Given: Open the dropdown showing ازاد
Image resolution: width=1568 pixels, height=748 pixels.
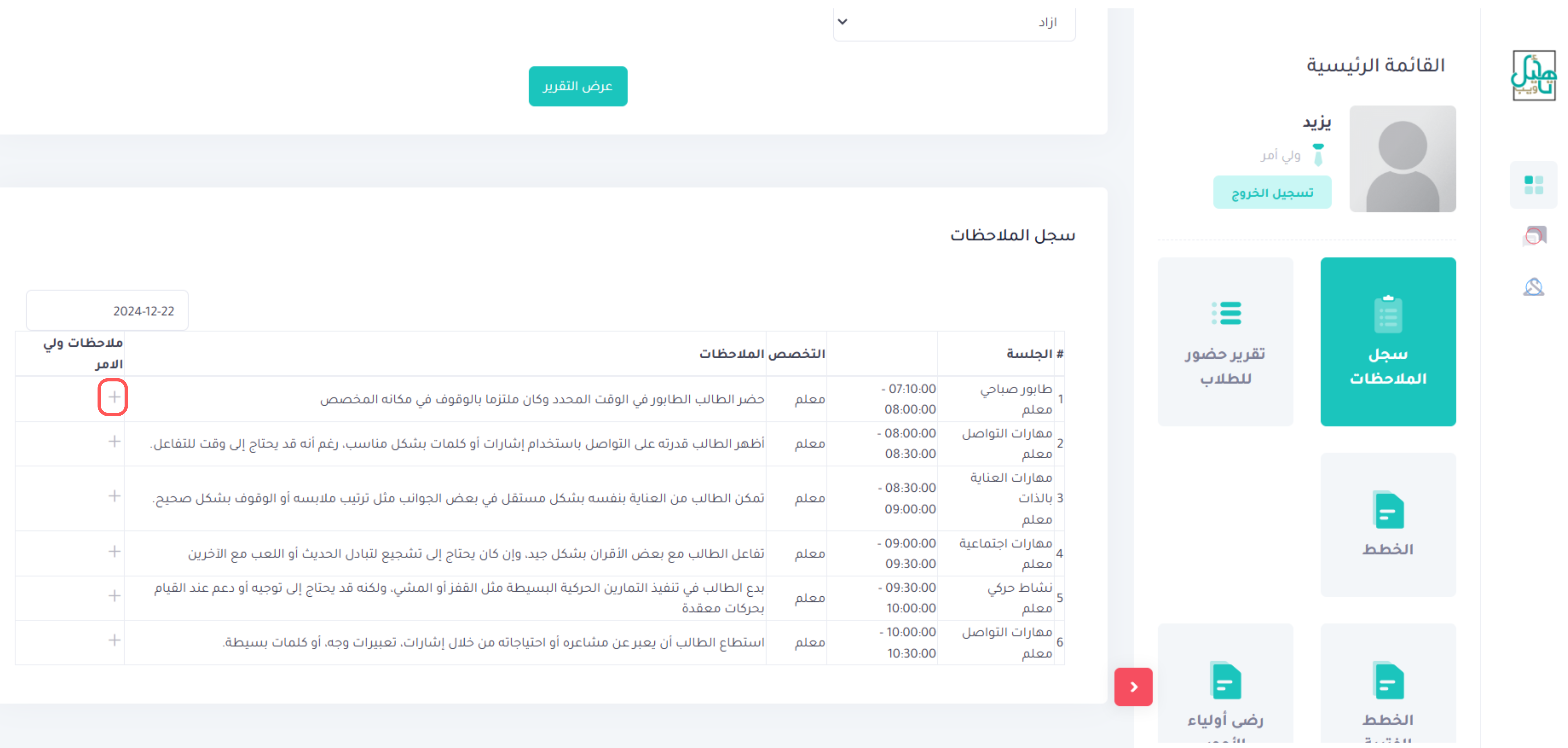Looking at the screenshot, I should click(x=954, y=23).
